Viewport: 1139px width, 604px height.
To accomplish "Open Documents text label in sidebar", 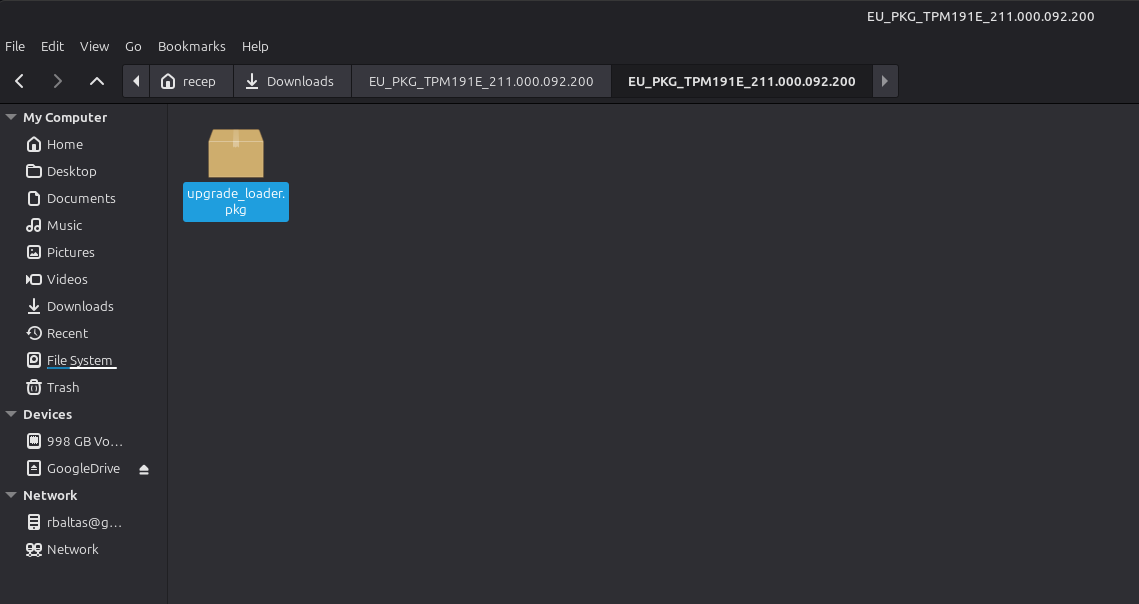I will pyautogui.click(x=81, y=198).
